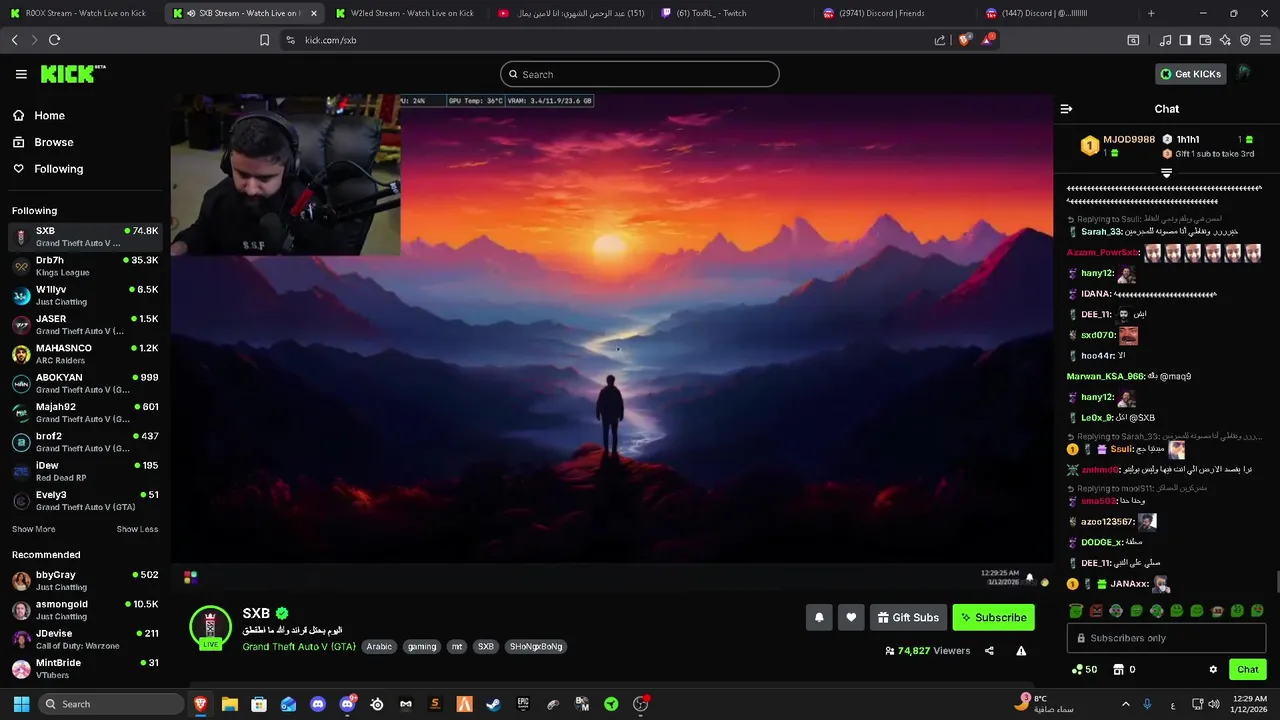This screenshot has height=720, width=1280.
Task: Open MAHASNCO channel in Following
Action: pos(85,354)
